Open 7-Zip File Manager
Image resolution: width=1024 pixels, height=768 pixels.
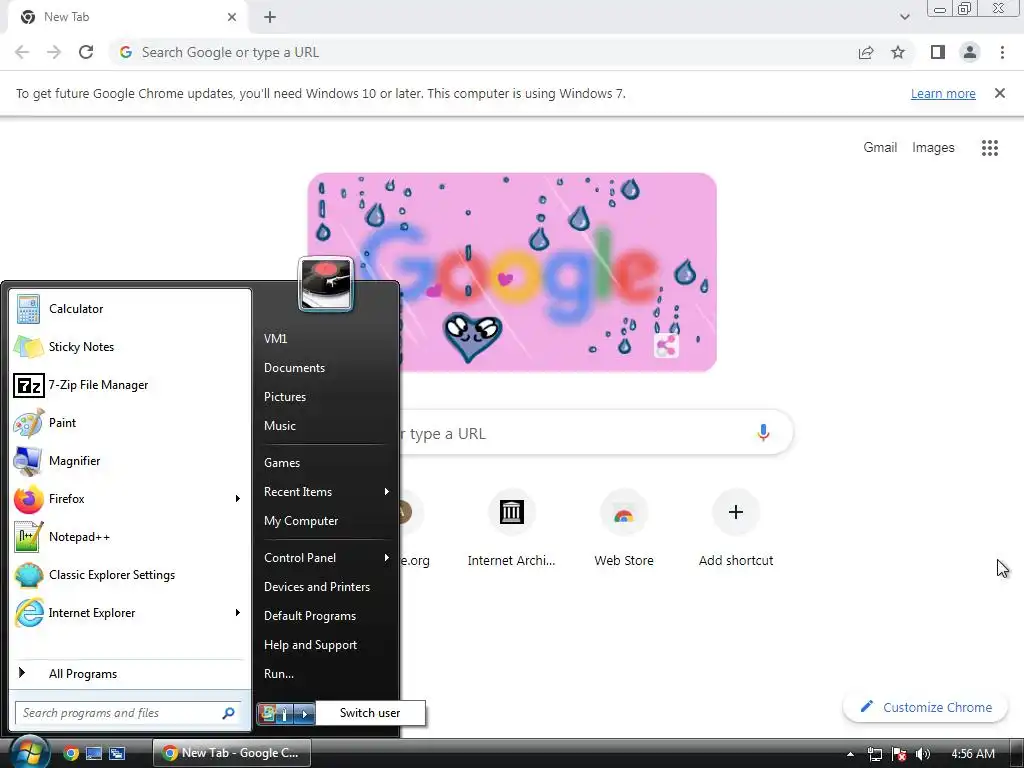pyautogui.click(x=130, y=385)
